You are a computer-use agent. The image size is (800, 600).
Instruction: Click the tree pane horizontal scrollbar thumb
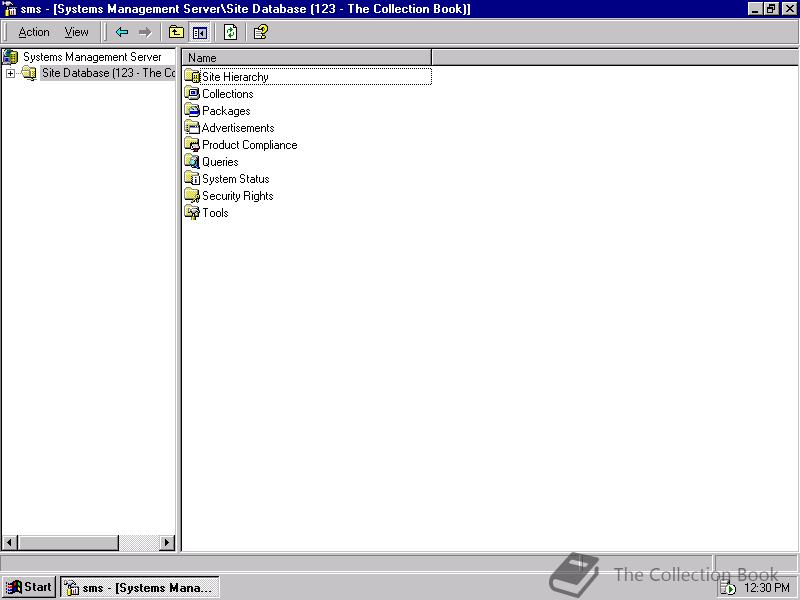(x=68, y=542)
